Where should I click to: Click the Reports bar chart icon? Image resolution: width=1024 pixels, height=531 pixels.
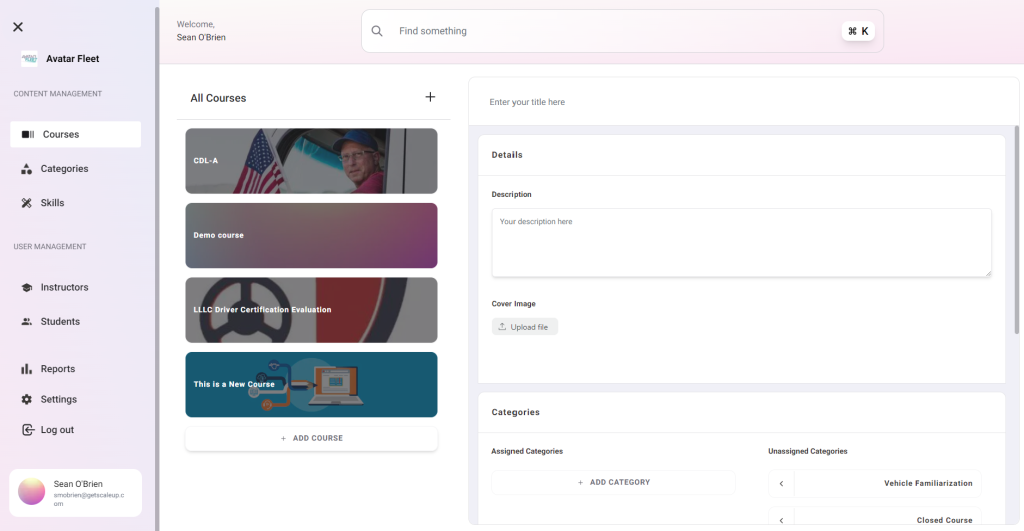[27, 369]
